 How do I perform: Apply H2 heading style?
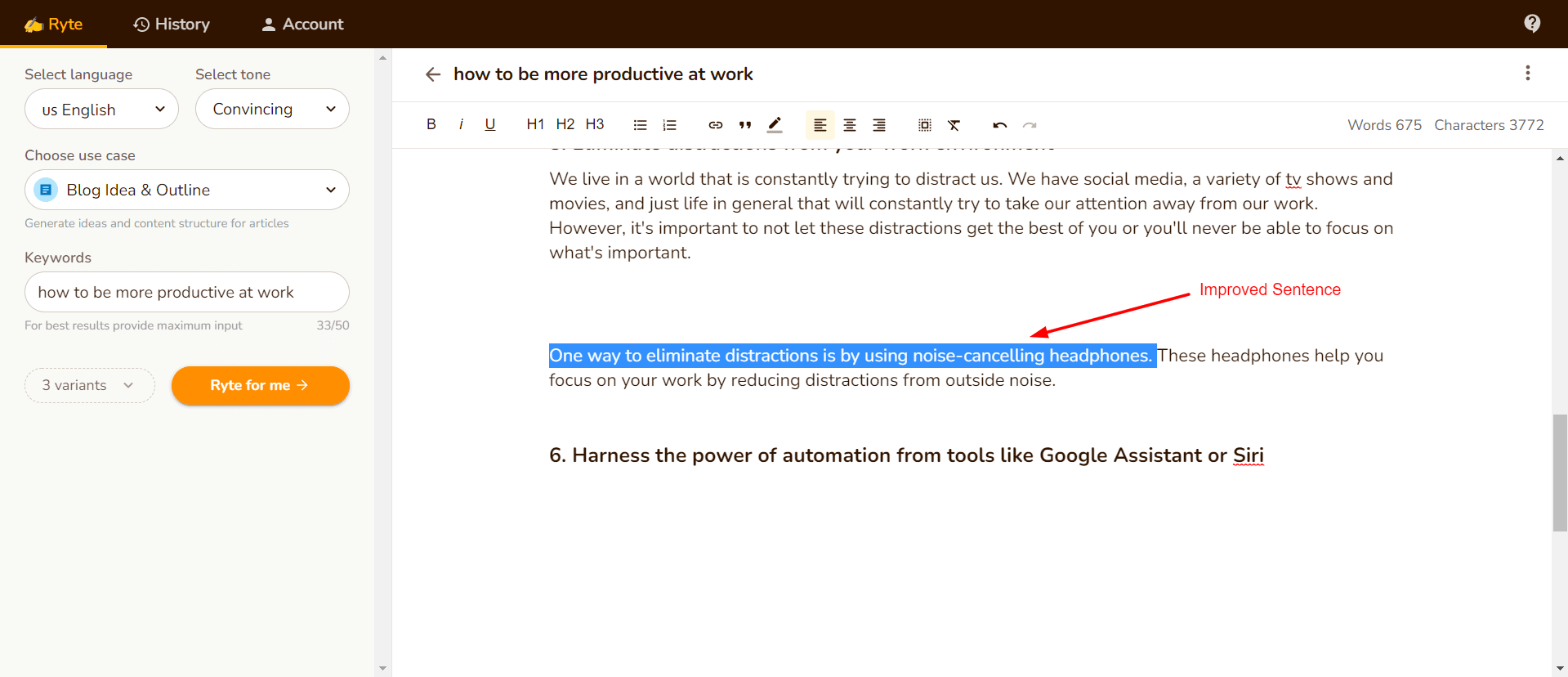point(565,124)
